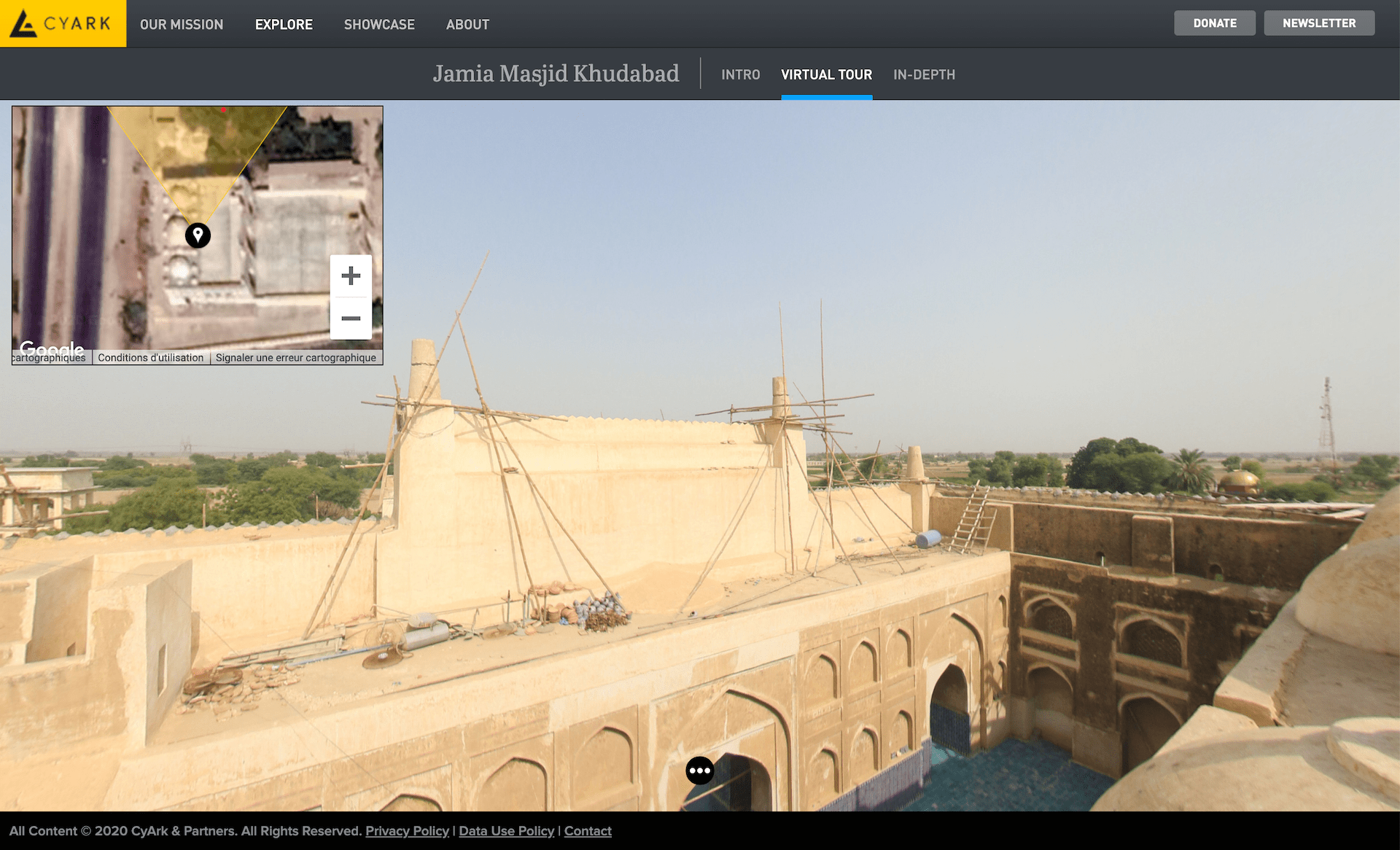Click the three-dot hotspot in panorama
This screenshot has height=850, width=1400.
click(700, 771)
